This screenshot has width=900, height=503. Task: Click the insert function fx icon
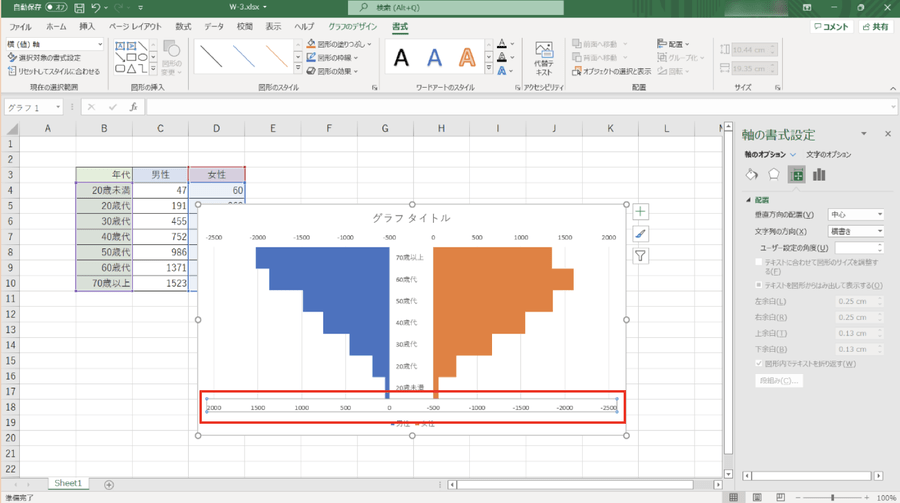[x=133, y=107]
